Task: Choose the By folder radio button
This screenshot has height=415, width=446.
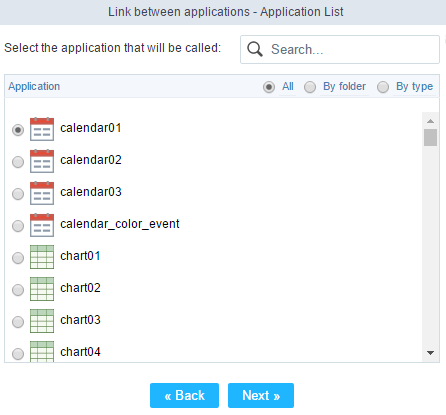Action: (x=310, y=87)
